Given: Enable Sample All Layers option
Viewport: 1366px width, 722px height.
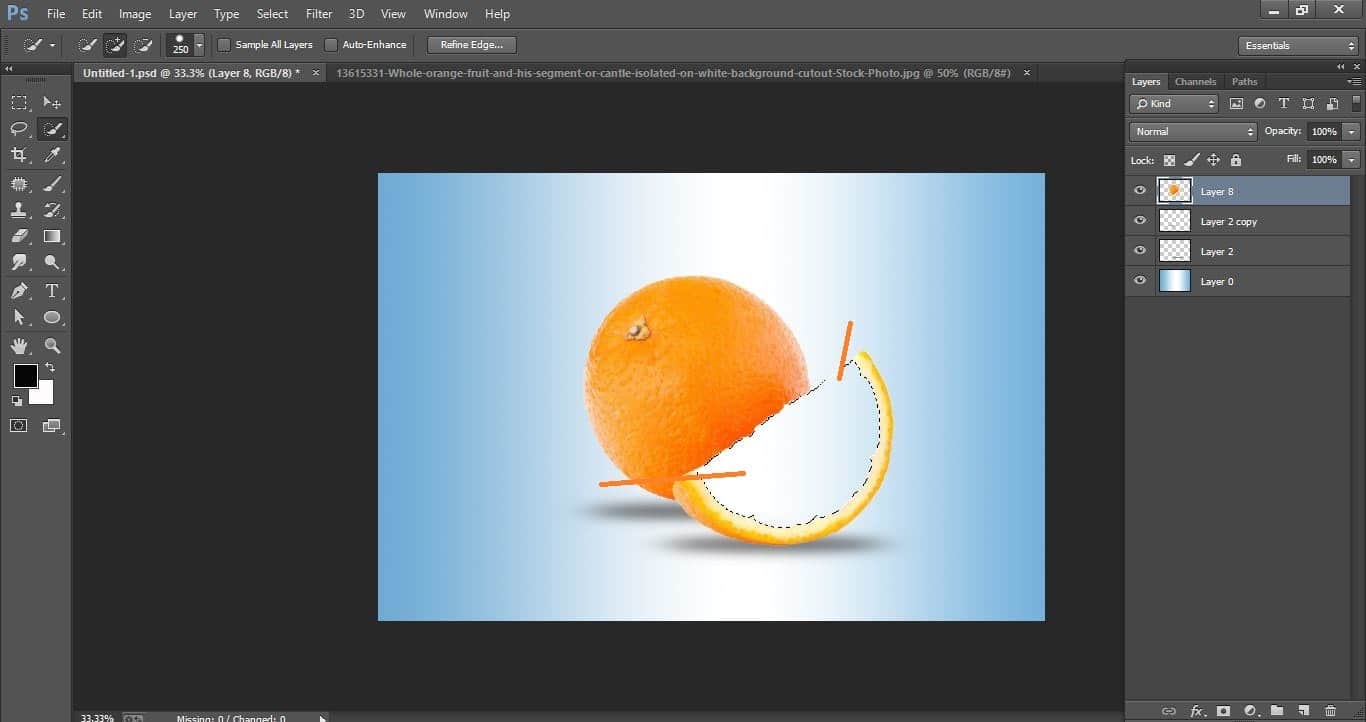Looking at the screenshot, I should click(224, 44).
